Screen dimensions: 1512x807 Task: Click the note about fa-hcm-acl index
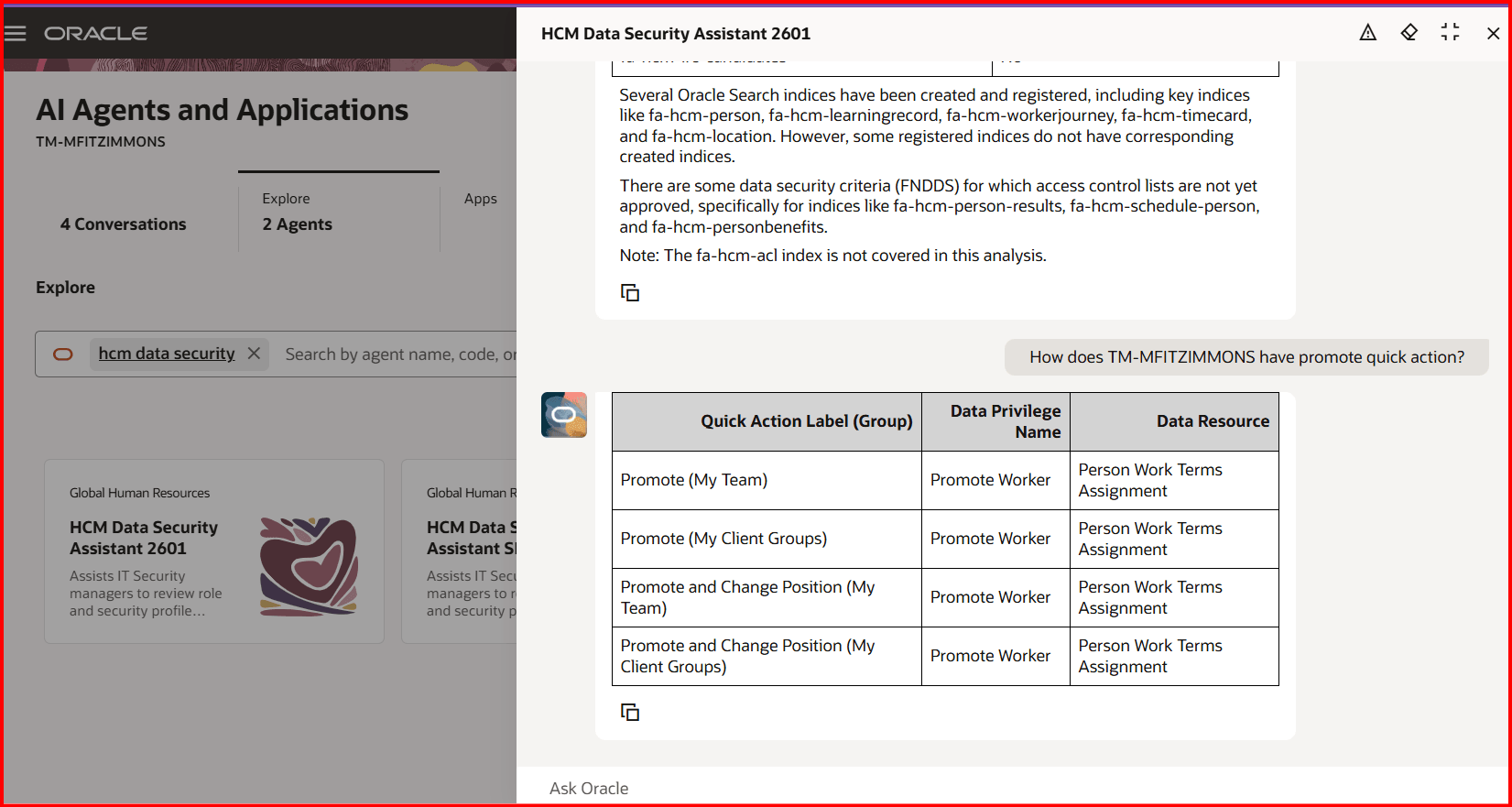coord(832,256)
